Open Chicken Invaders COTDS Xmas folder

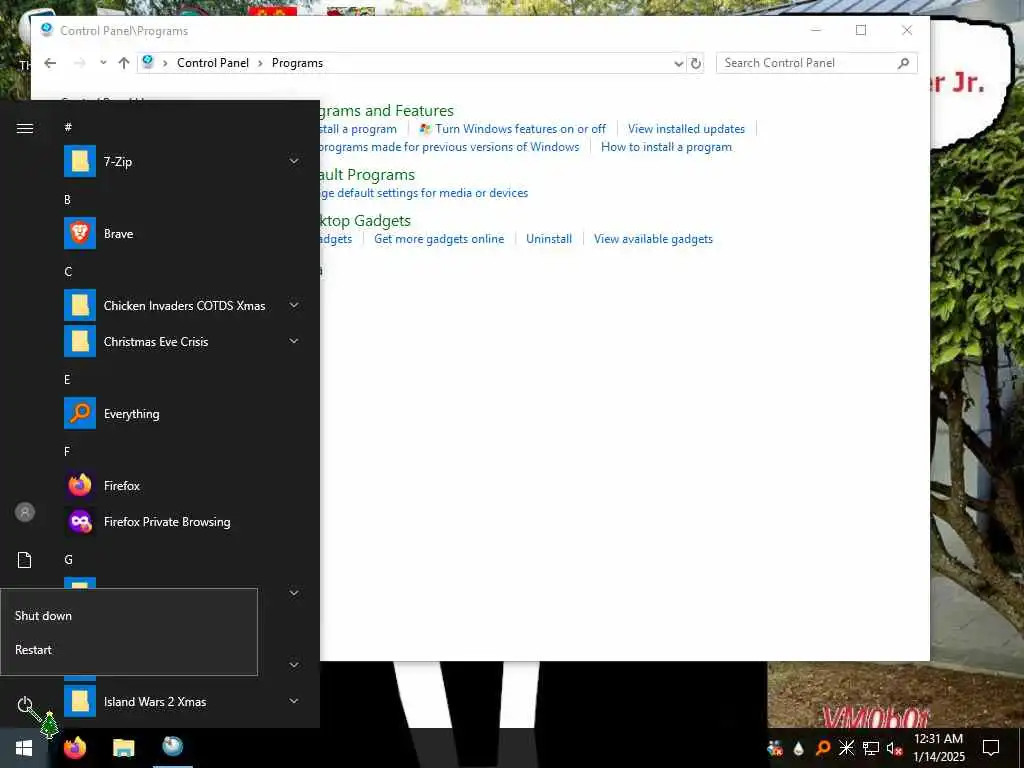tap(182, 306)
